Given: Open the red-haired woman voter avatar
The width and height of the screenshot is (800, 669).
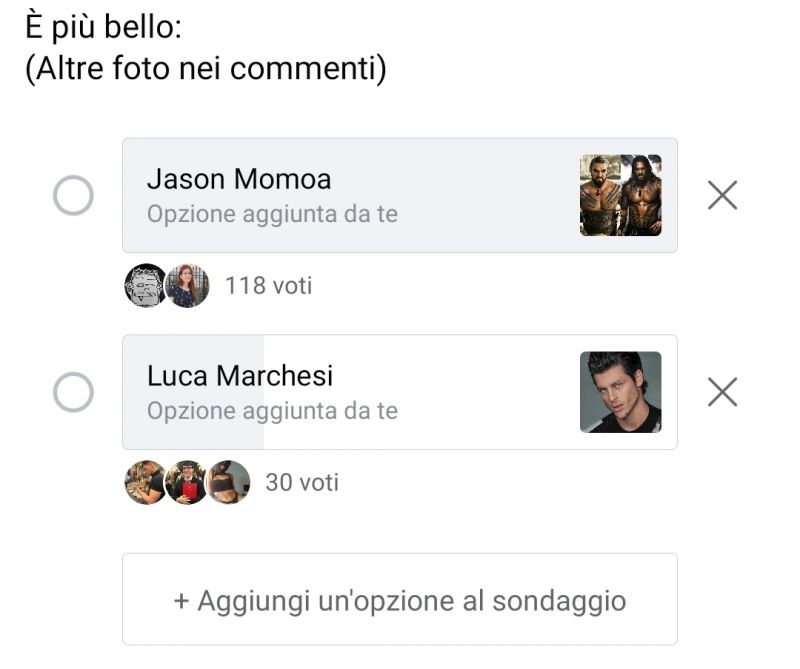Looking at the screenshot, I should click(x=187, y=286).
